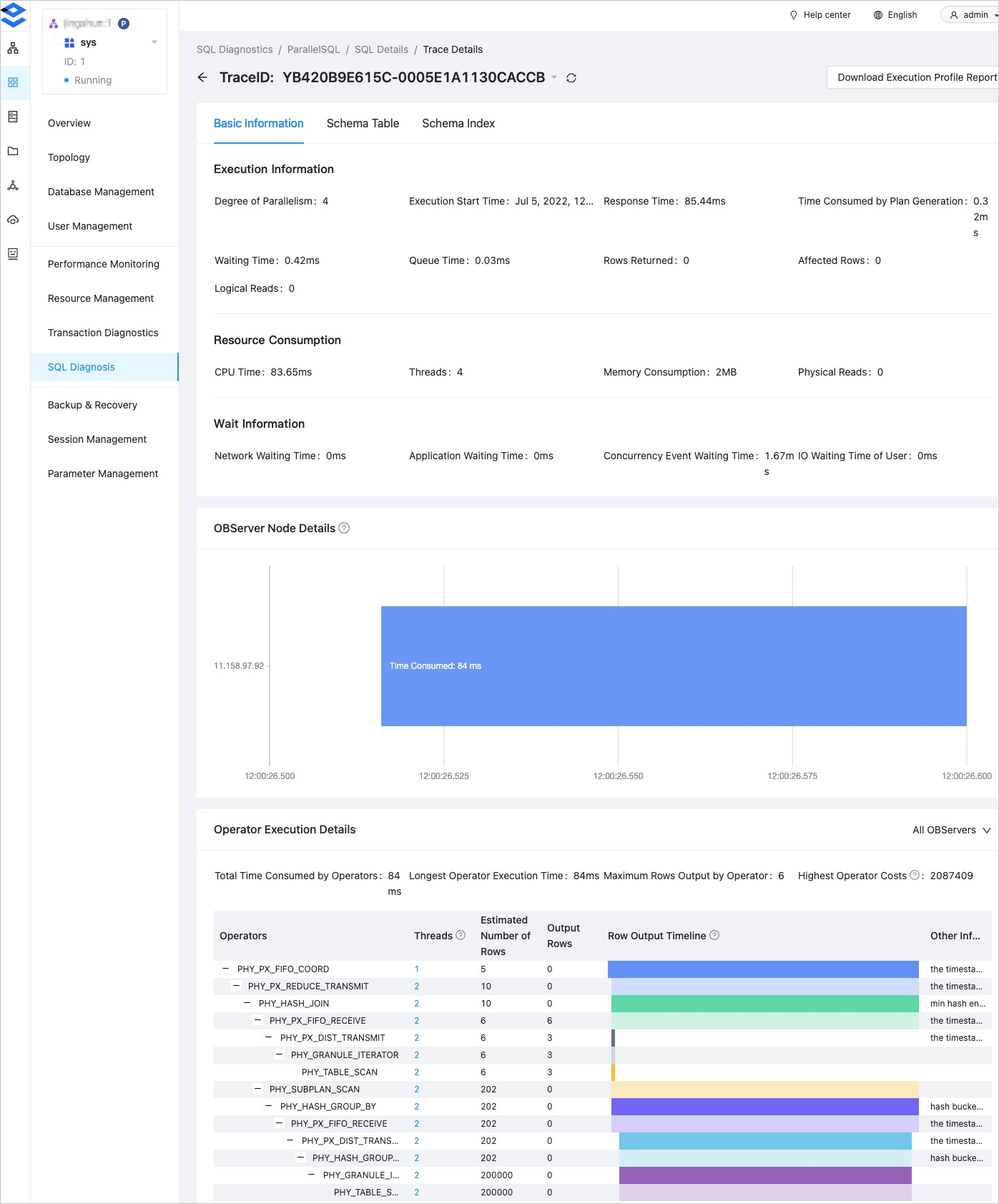Open the Help center link

(x=827, y=15)
